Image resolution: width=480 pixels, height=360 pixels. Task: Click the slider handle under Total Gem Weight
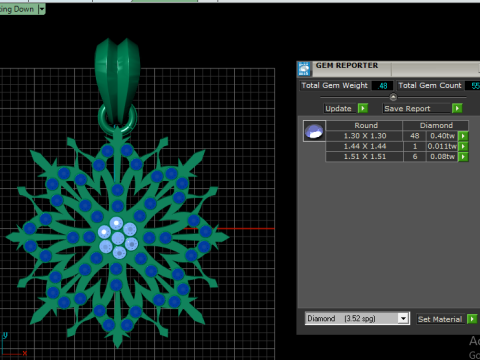coord(393,97)
